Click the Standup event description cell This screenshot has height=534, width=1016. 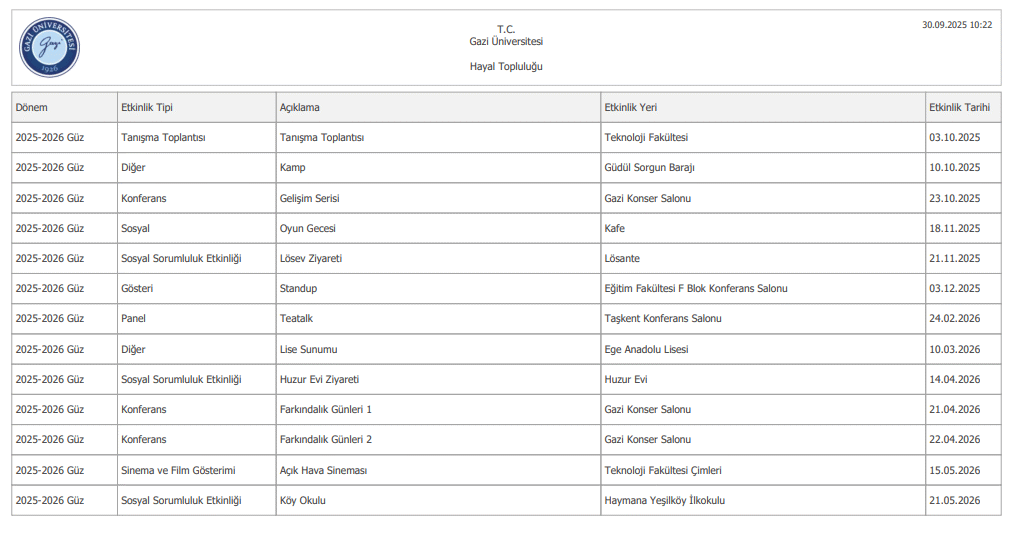point(298,288)
